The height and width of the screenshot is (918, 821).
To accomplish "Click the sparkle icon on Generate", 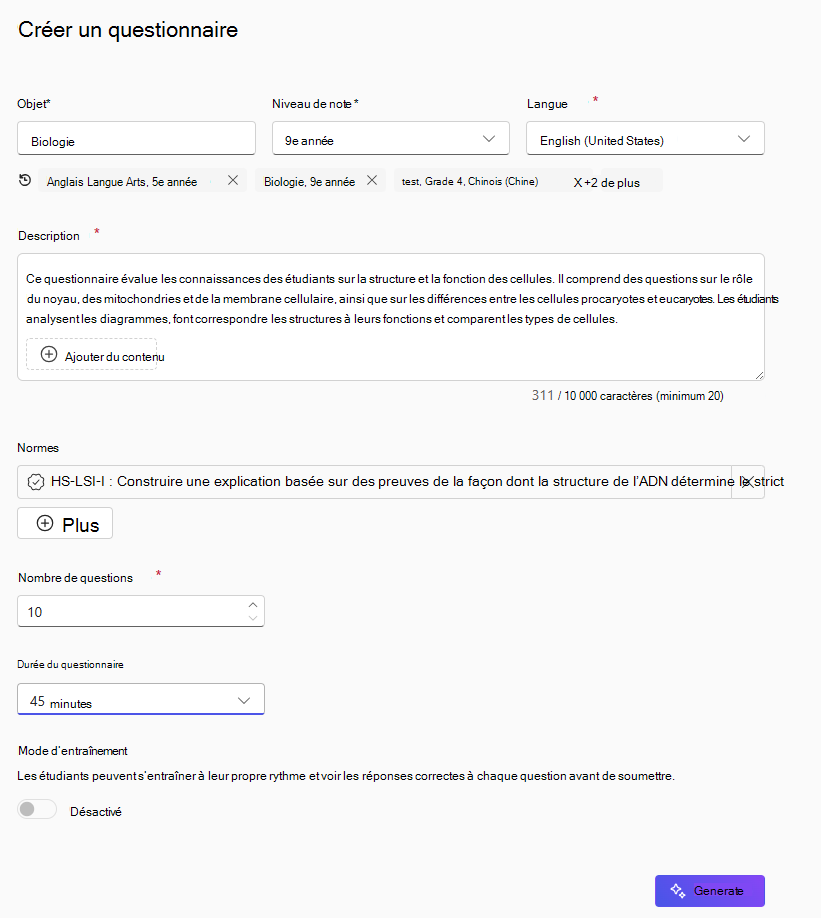I will 678,891.
